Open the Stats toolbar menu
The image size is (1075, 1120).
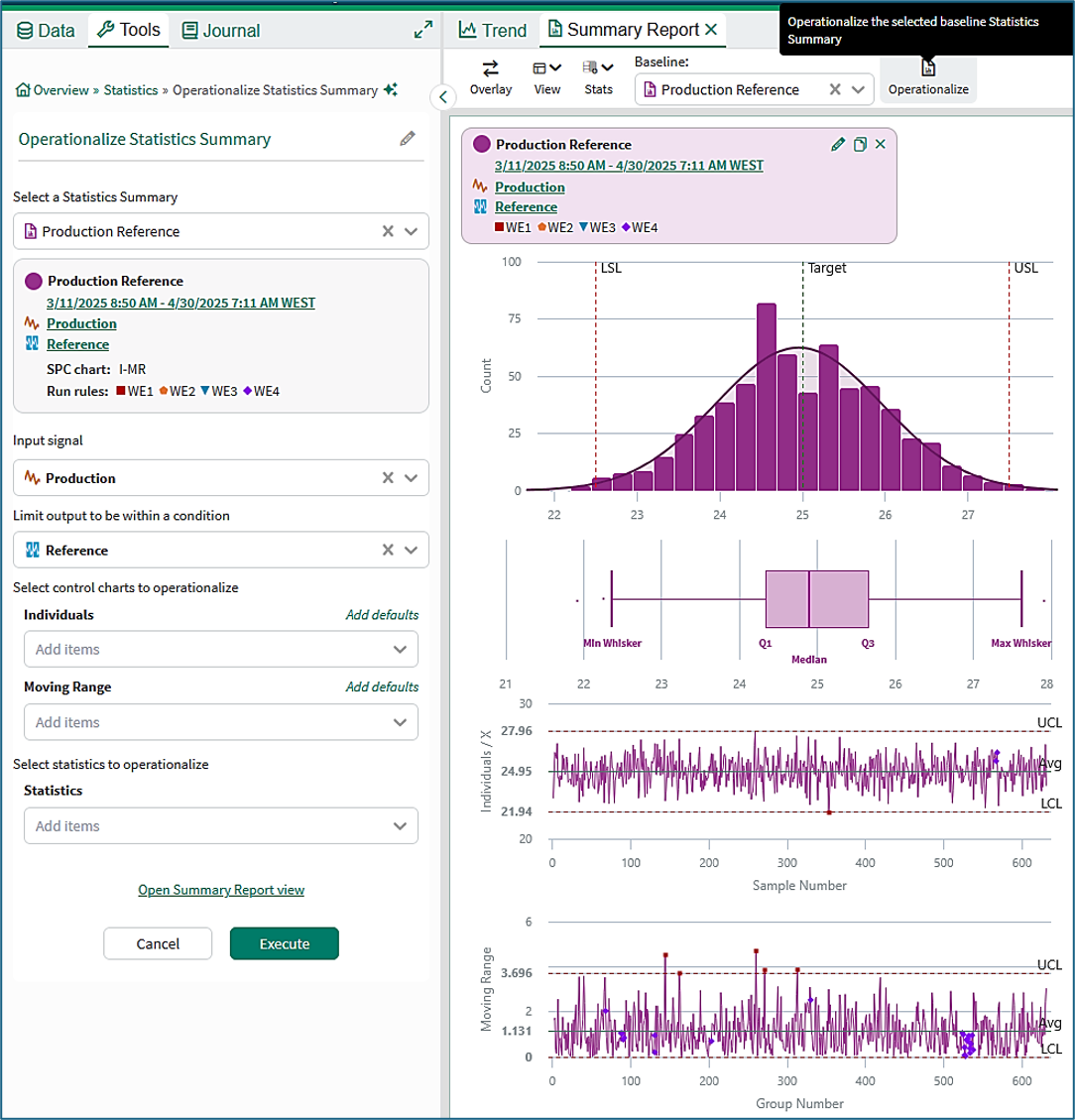598,77
